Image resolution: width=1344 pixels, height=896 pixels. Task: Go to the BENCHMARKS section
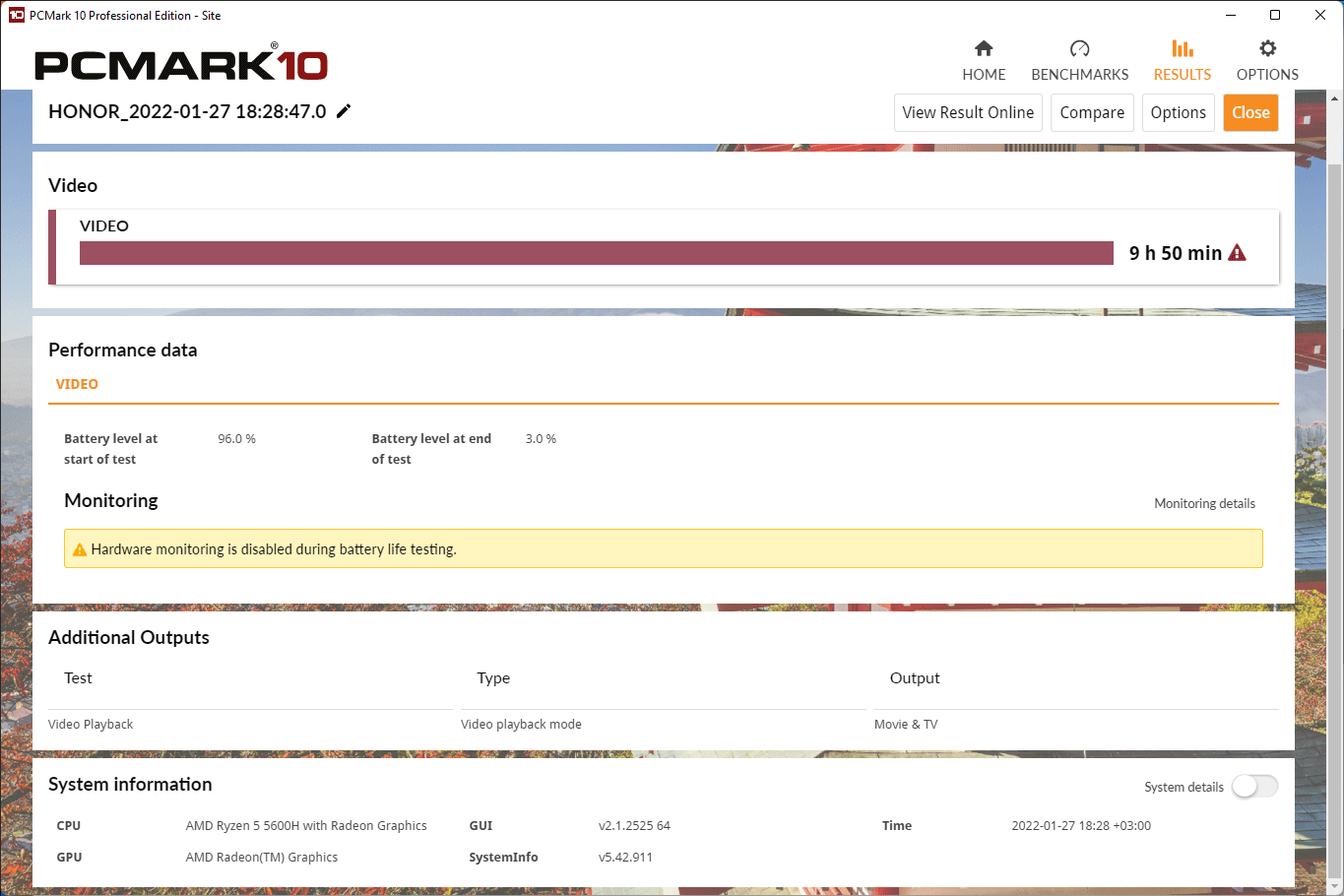tap(1080, 61)
